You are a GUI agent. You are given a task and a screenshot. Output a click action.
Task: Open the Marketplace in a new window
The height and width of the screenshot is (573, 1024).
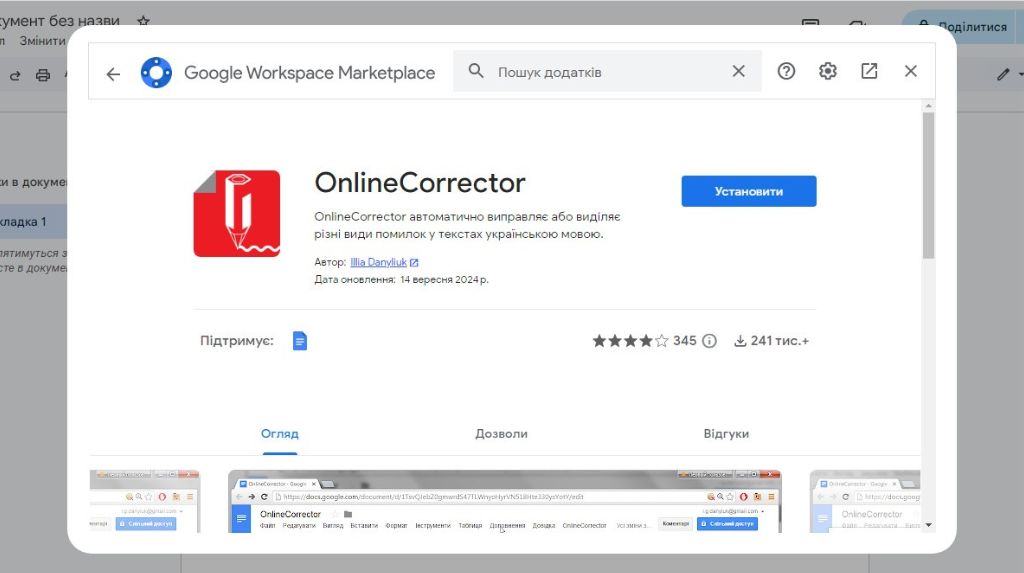[869, 71]
